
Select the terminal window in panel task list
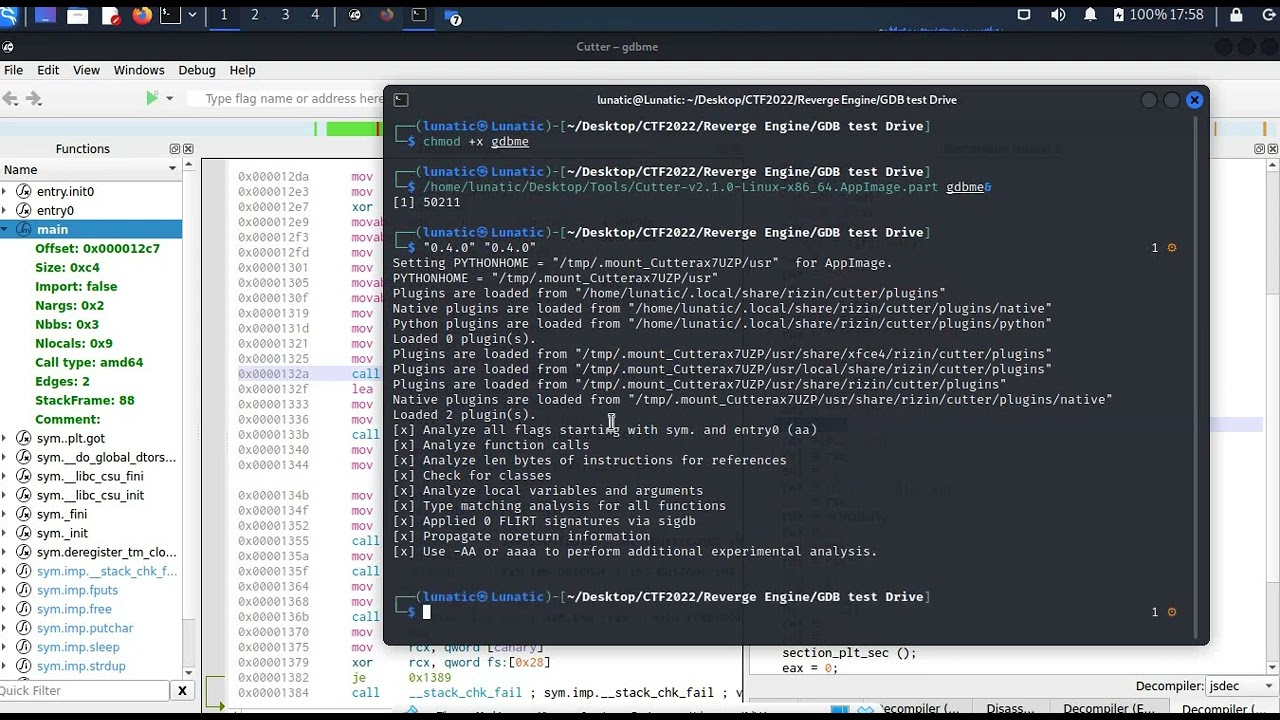(x=419, y=15)
